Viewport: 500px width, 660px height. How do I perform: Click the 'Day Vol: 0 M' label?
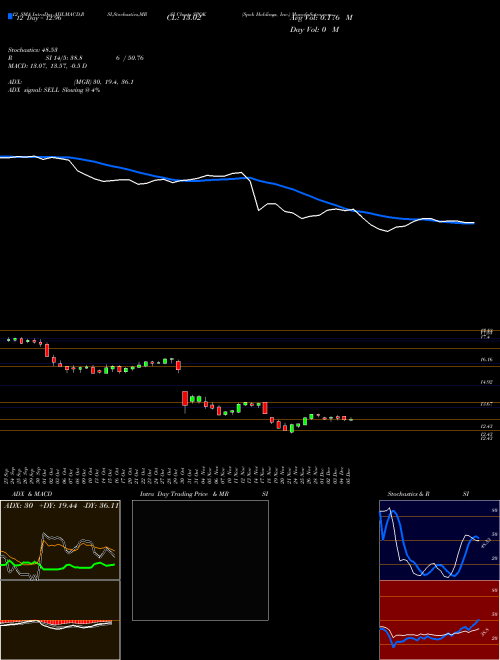[314, 29]
